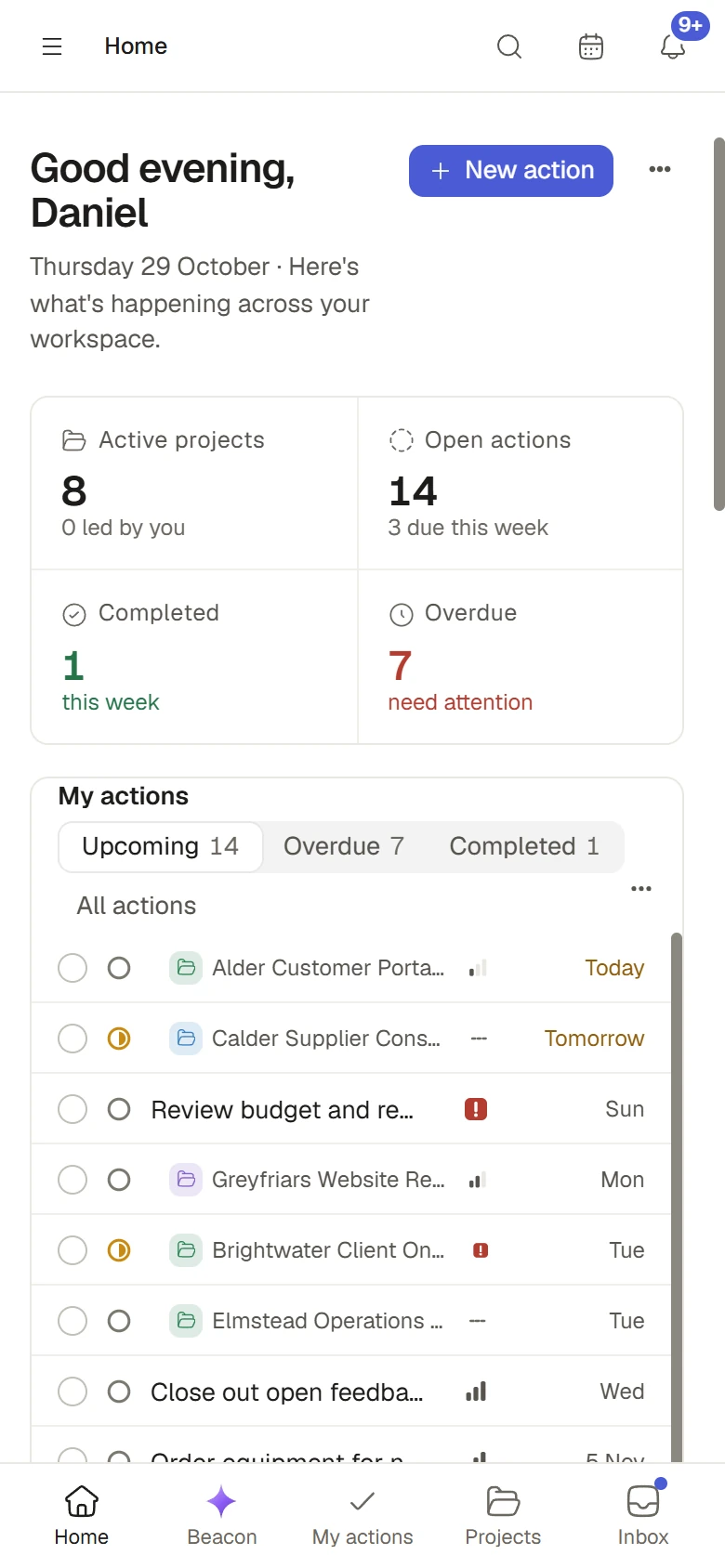Check off Close out open feedba… action

(72, 1392)
